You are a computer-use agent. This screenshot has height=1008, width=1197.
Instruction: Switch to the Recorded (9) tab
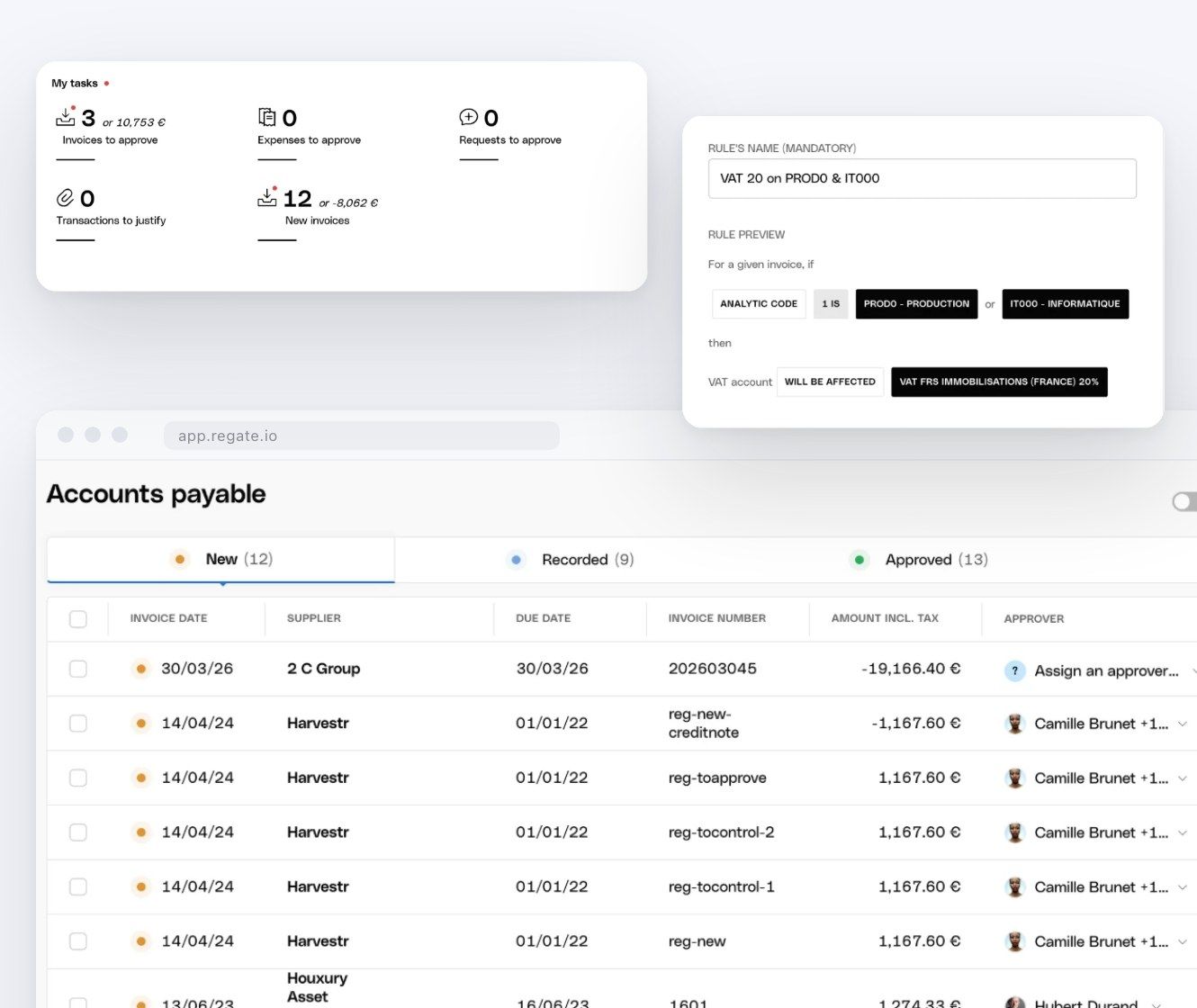point(571,560)
